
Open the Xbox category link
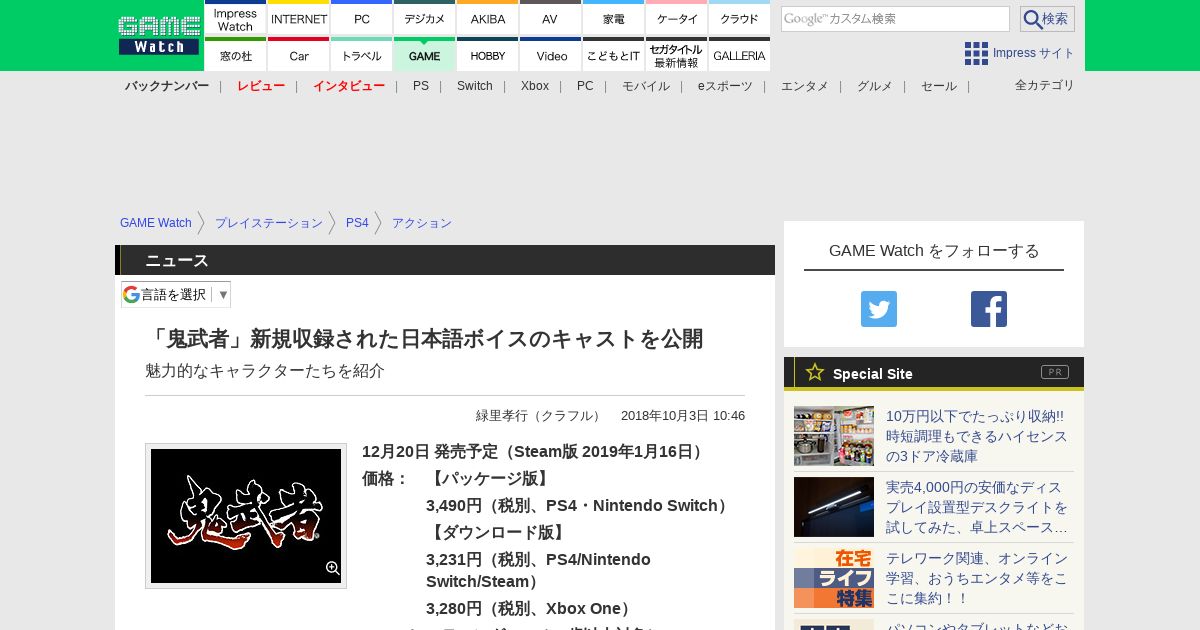(535, 86)
